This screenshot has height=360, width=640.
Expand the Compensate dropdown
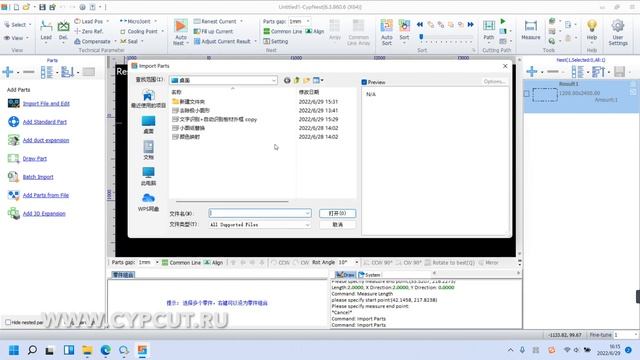point(116,41)
